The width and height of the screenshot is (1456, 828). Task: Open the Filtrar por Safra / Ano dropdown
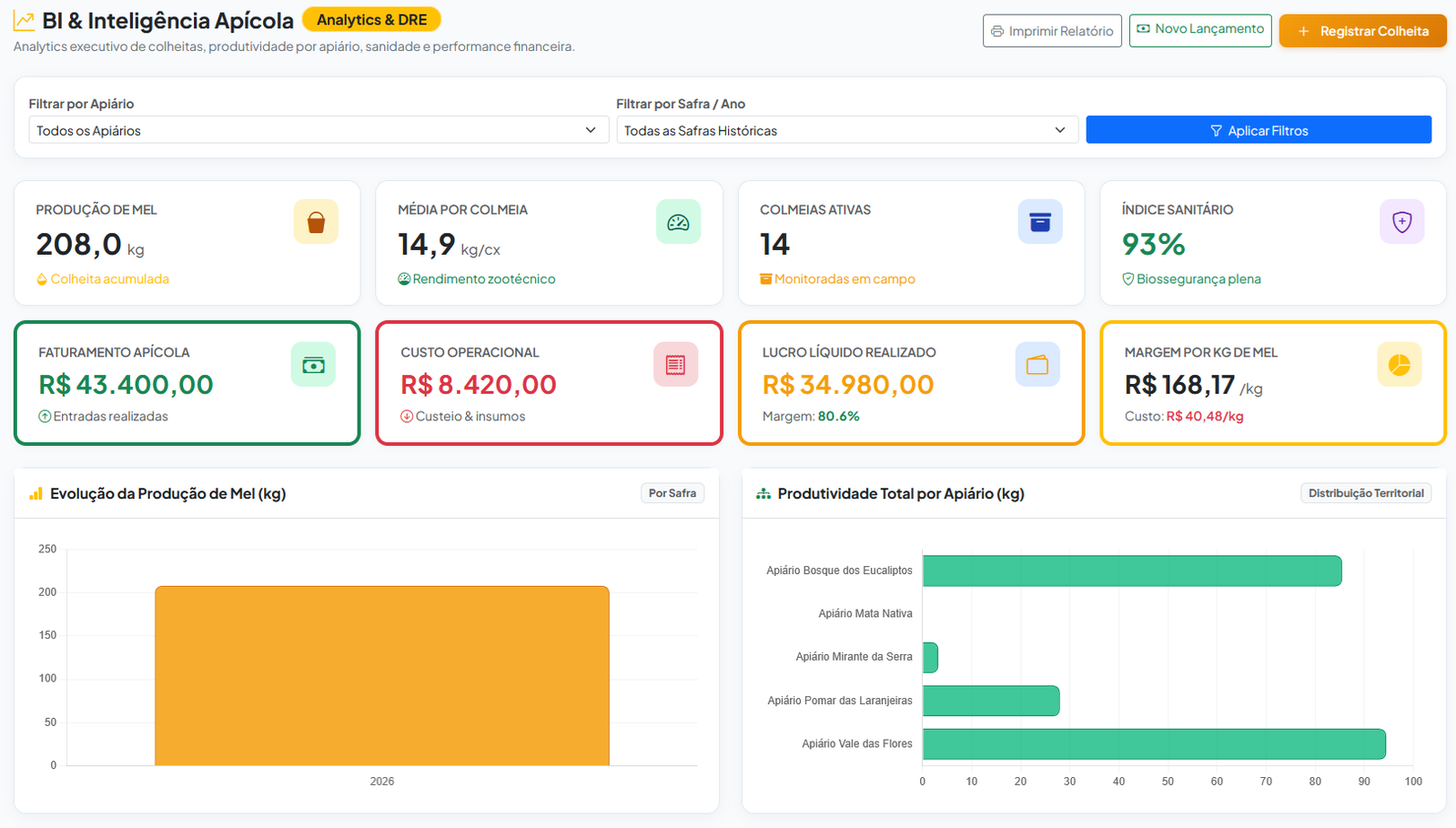click(x=847, y=130)
